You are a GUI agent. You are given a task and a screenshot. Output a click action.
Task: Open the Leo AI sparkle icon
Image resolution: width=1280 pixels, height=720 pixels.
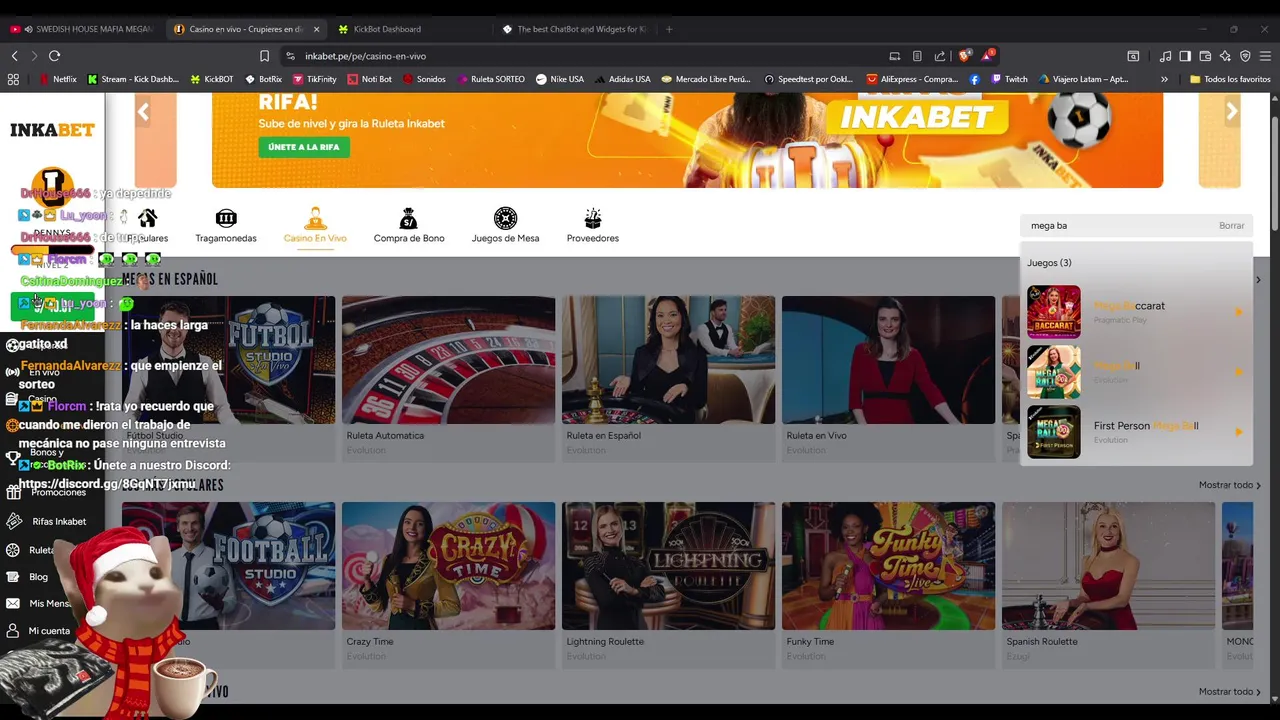coord(1225,56)
